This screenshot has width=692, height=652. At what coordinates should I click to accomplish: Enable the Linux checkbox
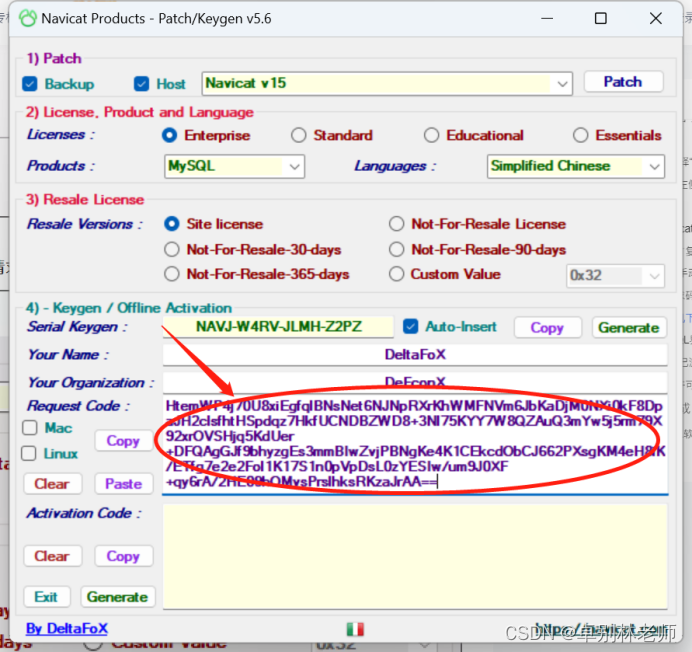coord(29,453)
